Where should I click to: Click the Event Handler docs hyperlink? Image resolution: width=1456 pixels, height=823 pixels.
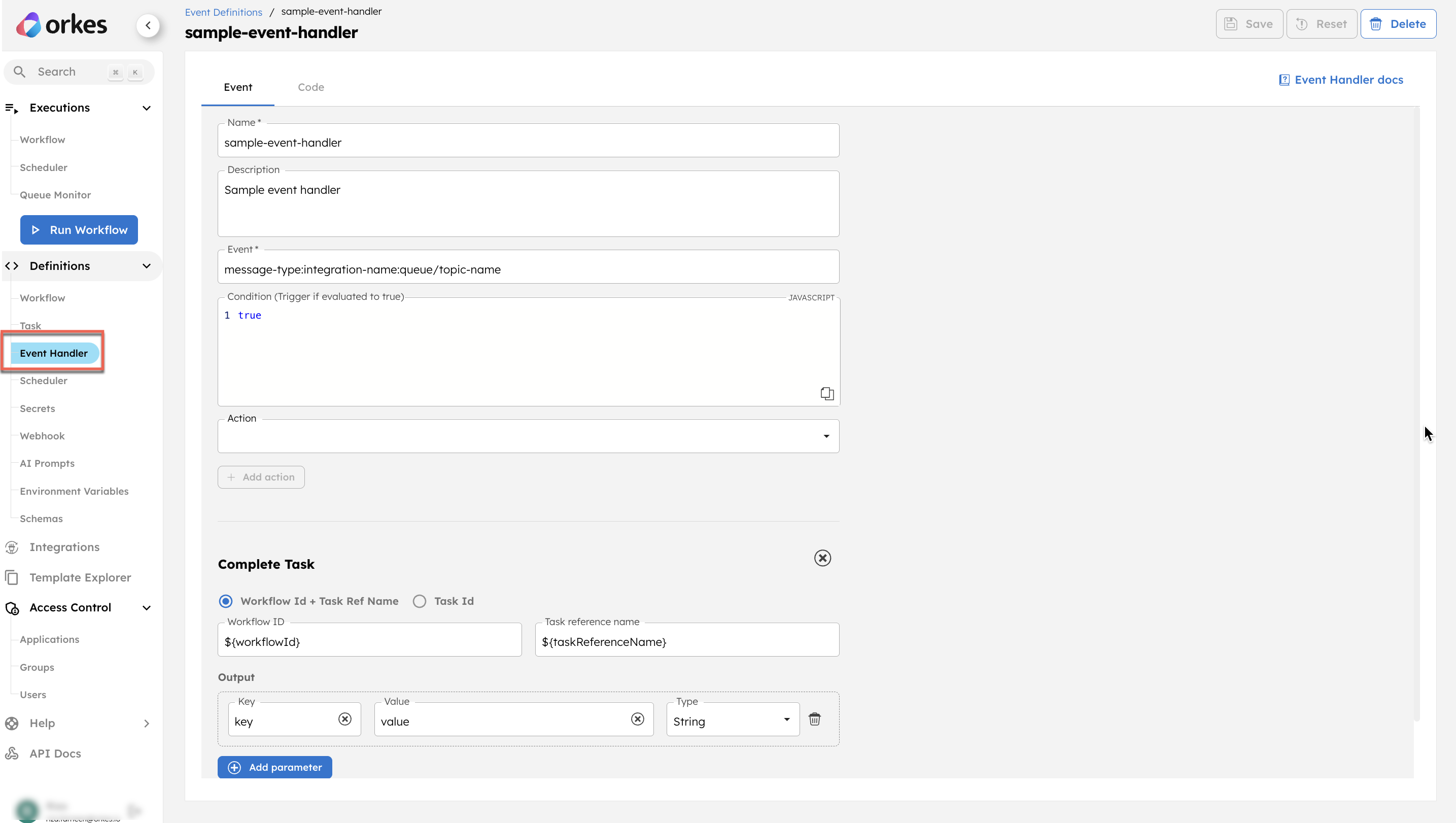(1341, 79)
